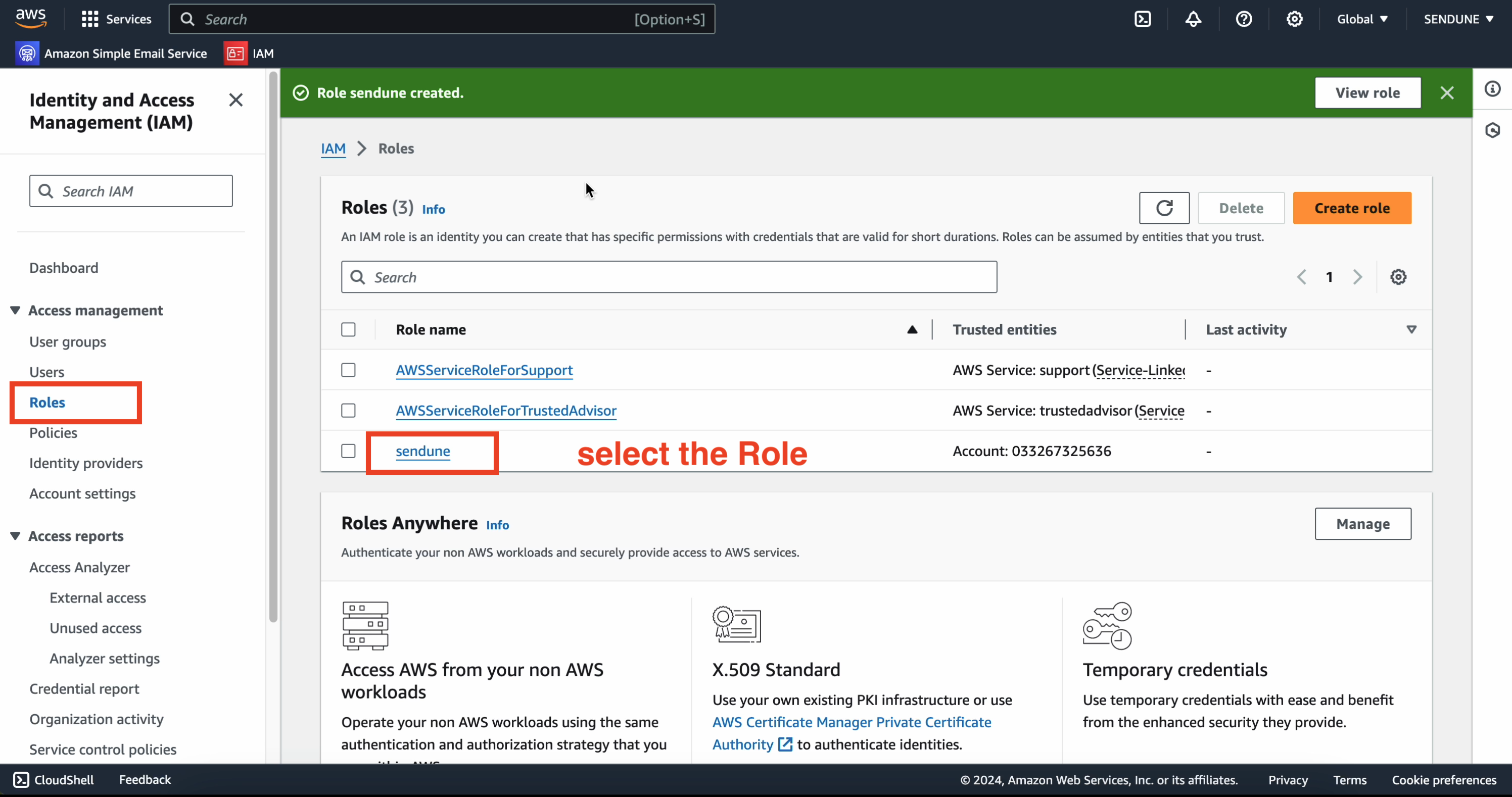Open Identity providers in sidebar
Screen dimensions: 1512x797
(x=86, y=463)
